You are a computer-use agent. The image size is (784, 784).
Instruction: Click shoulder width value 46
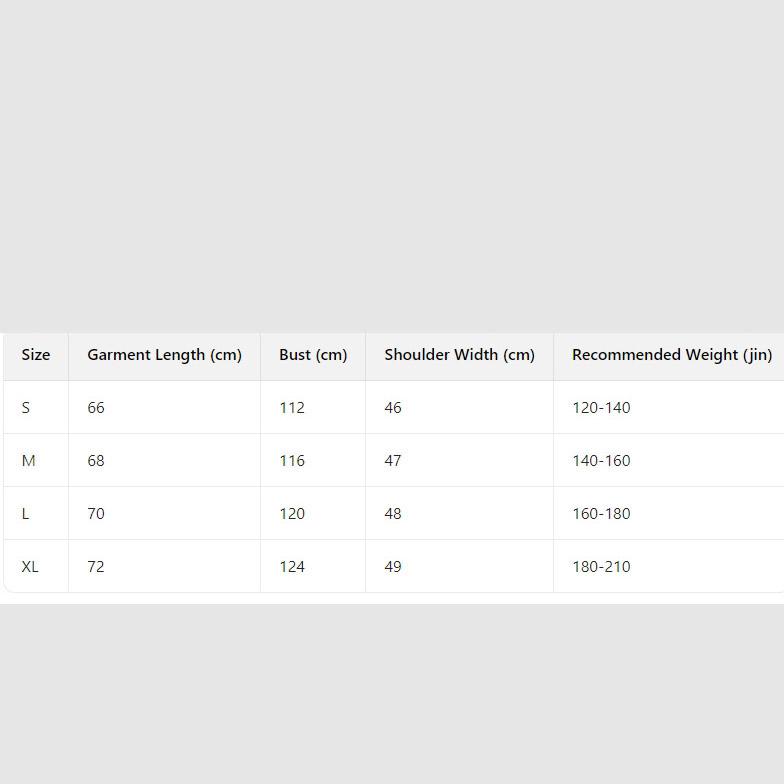tap(393, 408)
